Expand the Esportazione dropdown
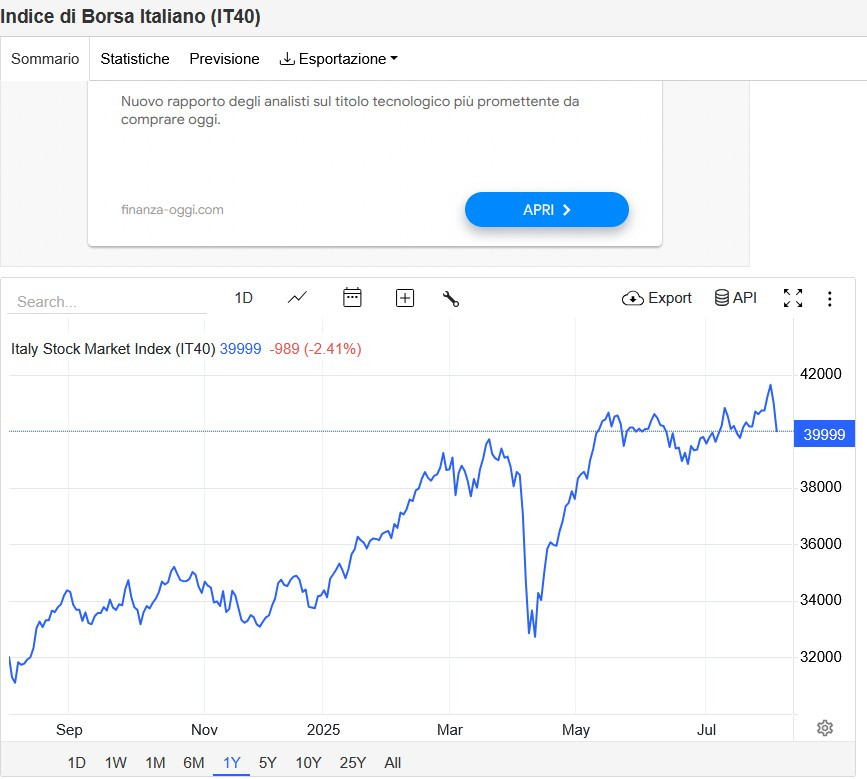Image resolution: width=867 pixels, height=779 pixels. 338,59
